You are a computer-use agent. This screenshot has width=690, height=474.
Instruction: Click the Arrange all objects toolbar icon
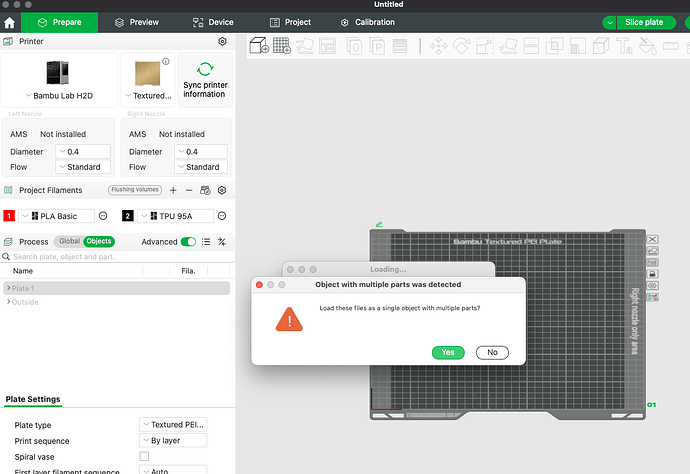(x=327, y=45)
